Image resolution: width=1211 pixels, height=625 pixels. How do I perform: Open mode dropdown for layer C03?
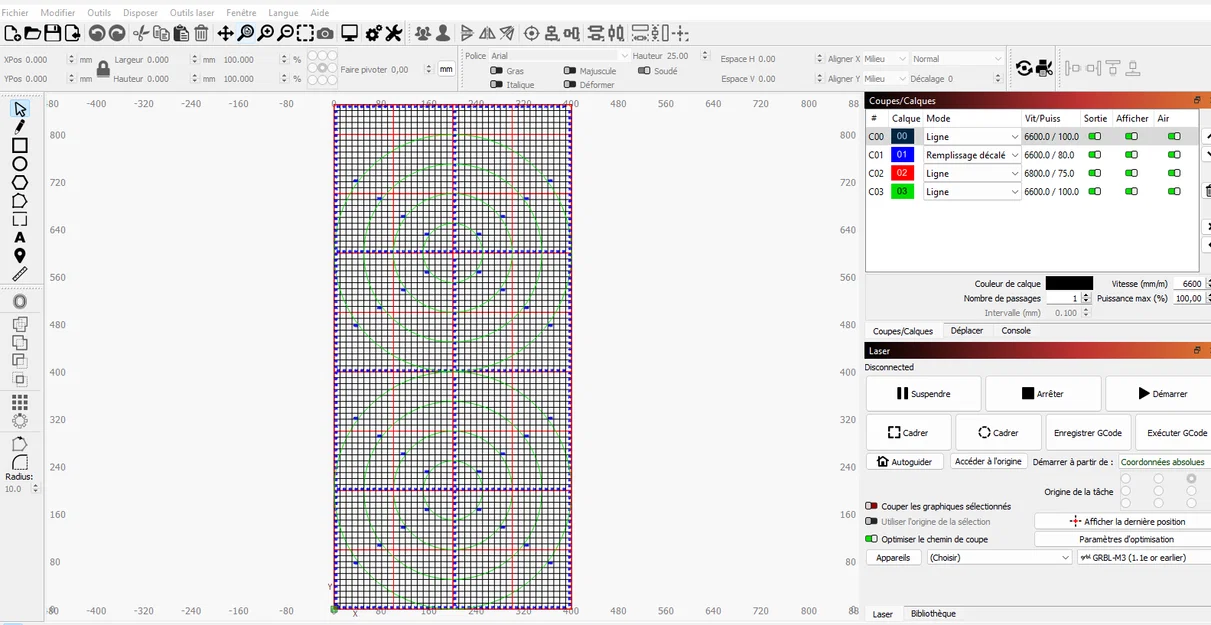pyautogui.click(x=971, y=192)
